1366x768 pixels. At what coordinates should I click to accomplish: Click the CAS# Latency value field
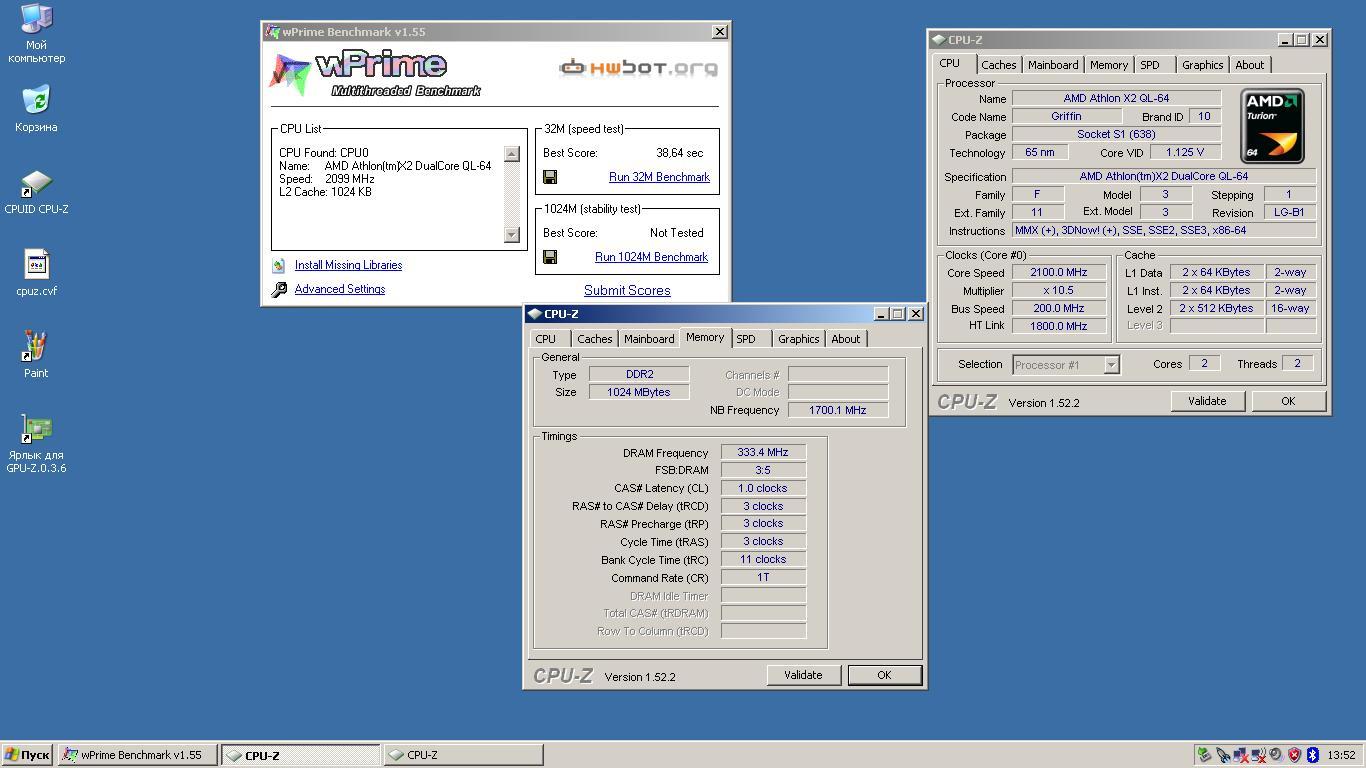763,488
